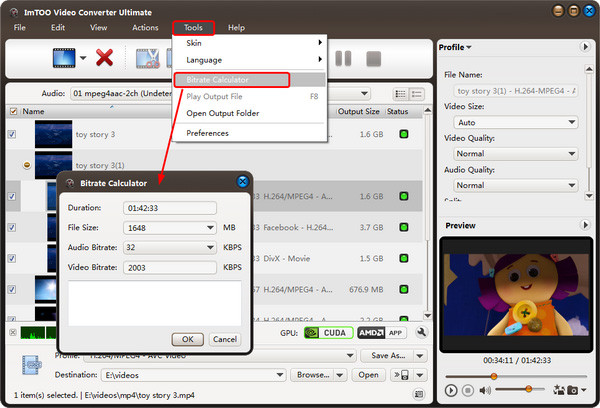Viewport: 600px width, 408px height.
Task: Toggle the 1.6 GB H.264/MPEG4 row checkbox
Action: (12, 196)
